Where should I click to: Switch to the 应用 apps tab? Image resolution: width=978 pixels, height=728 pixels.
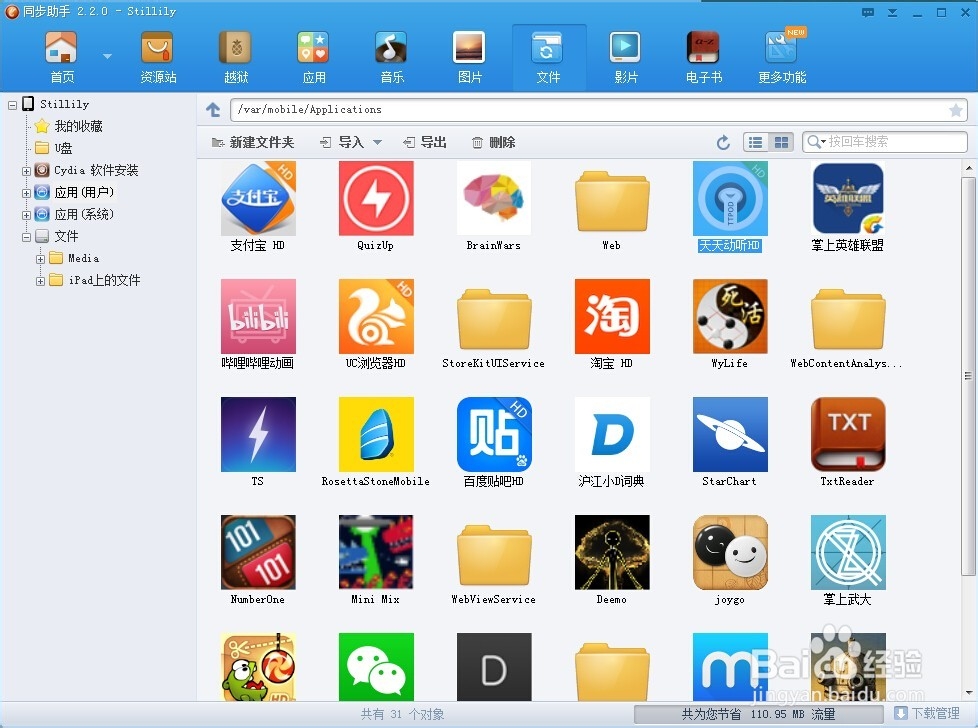point(314,57)
